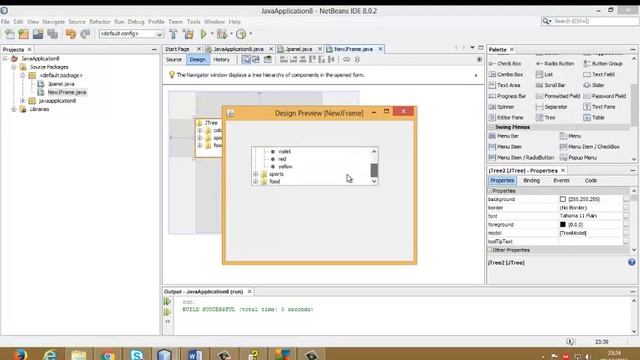Expand the Libraries node

point(14,109)
